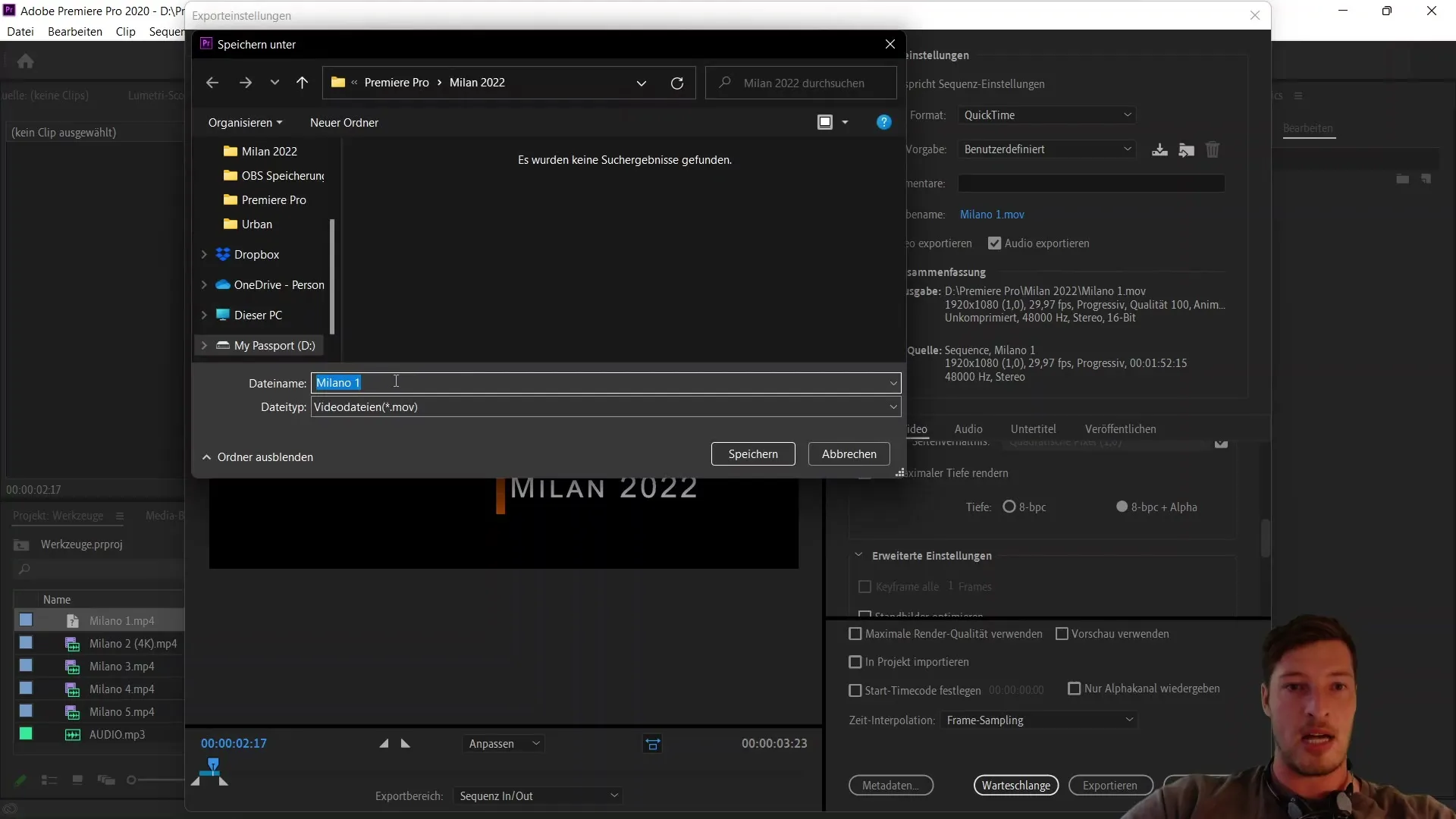Viewport: 1456px width, 819px height.
Task: Toggle Audio exportieren checkbox
Action: tap(994, 243)
